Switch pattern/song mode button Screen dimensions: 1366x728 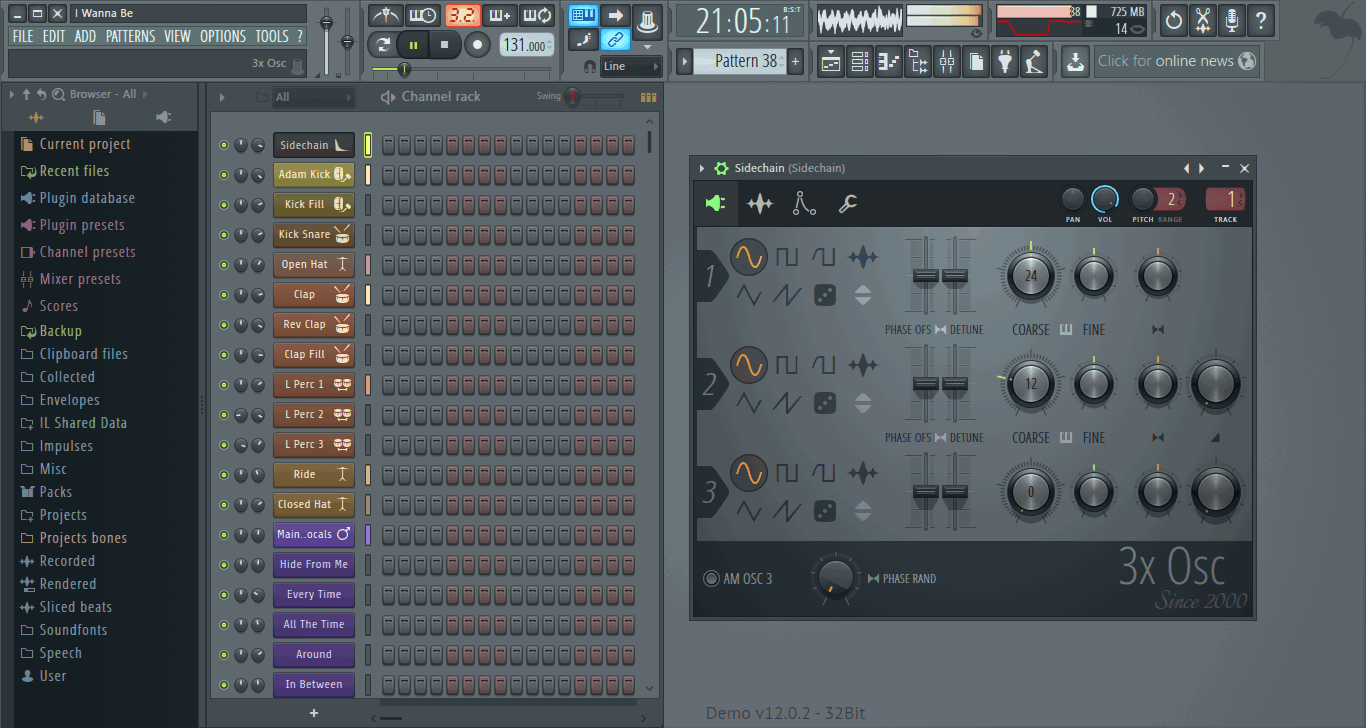point(382,45)
